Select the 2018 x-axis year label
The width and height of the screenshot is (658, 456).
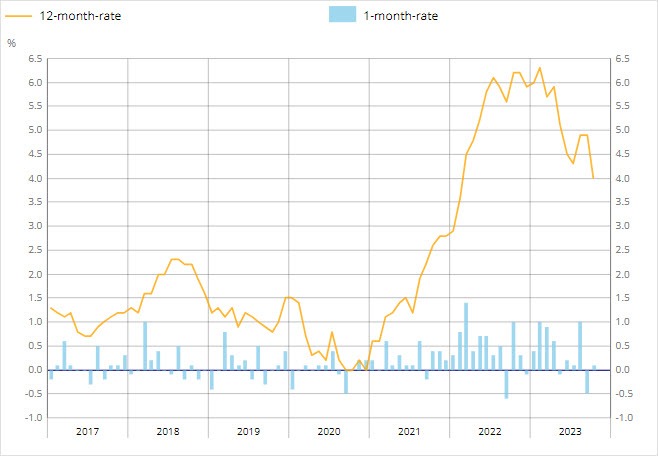tap(168, 431)
